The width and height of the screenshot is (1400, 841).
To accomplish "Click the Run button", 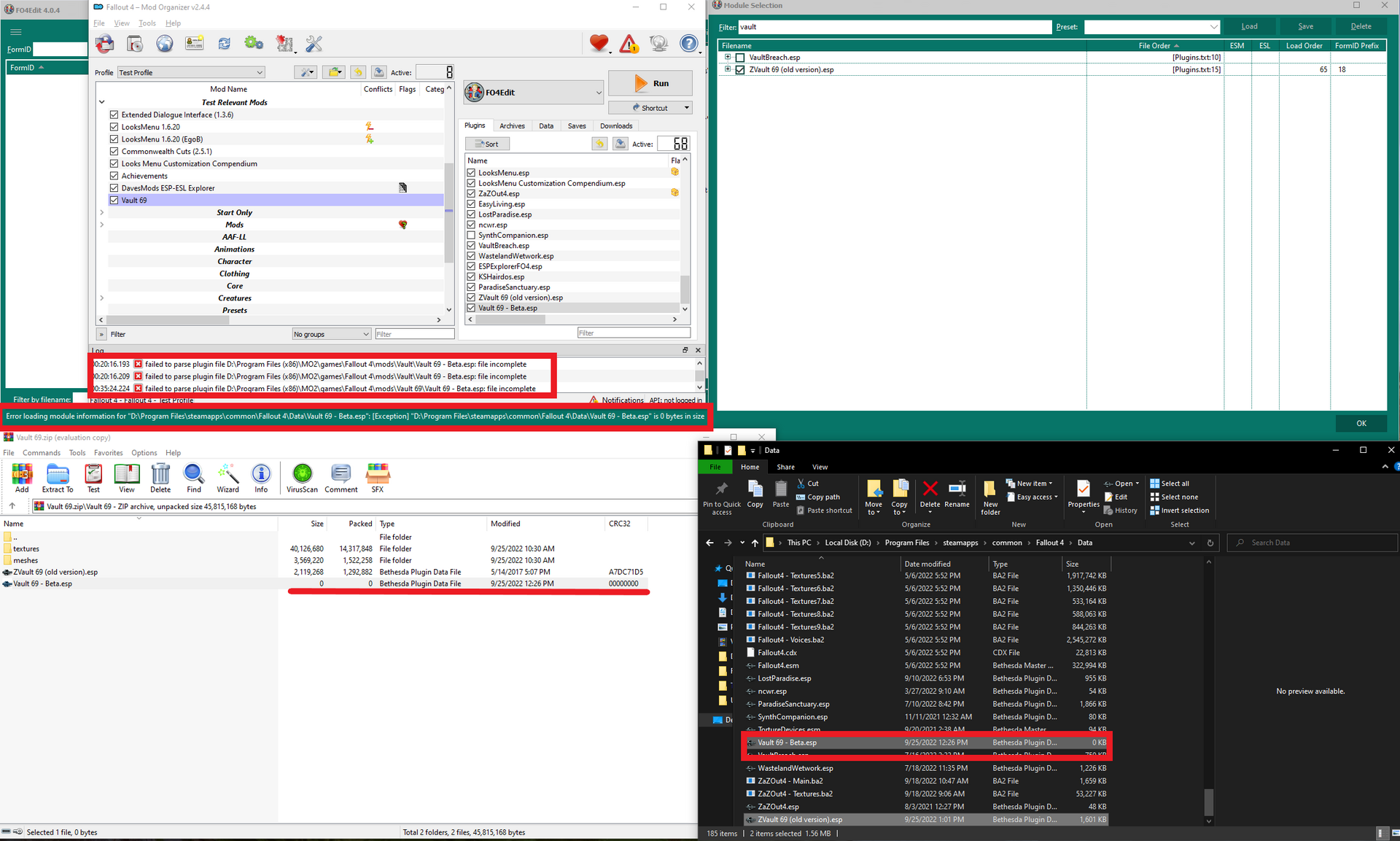I will (x=650, y=83).
